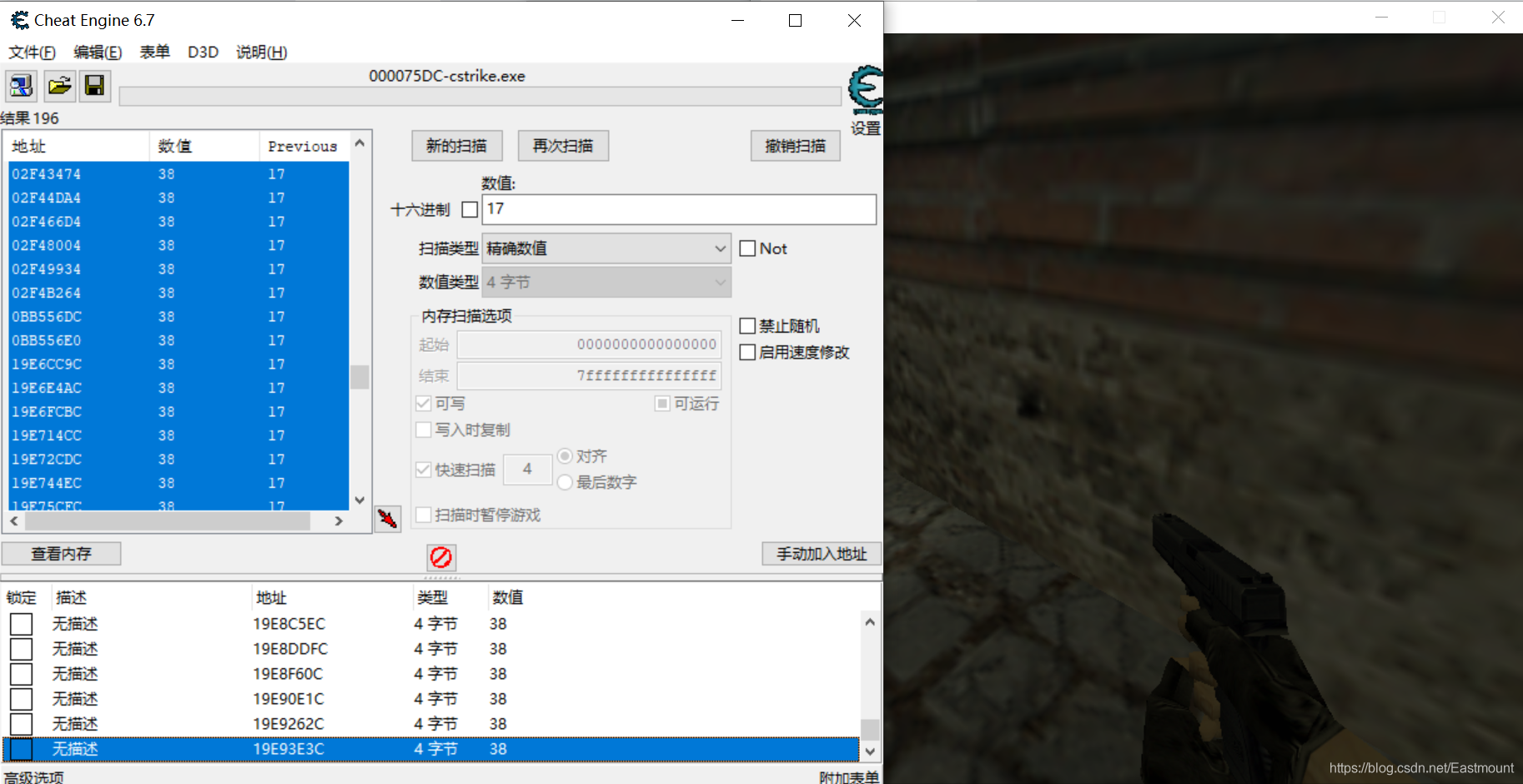
Task: Toggle the 可写 checkbox
Action: coord(423,404)
